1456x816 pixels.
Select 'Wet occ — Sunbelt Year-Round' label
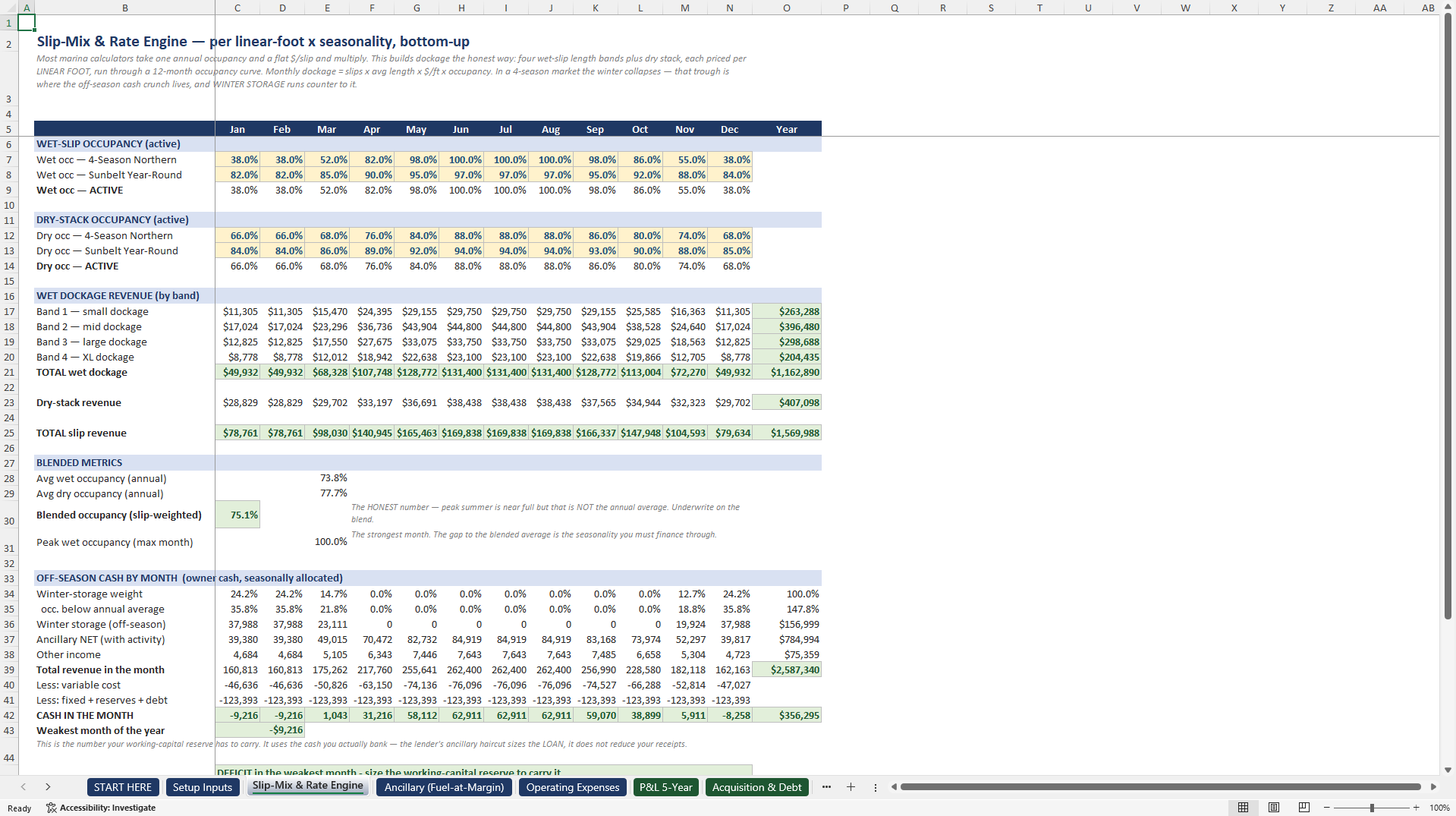[109, 175]
